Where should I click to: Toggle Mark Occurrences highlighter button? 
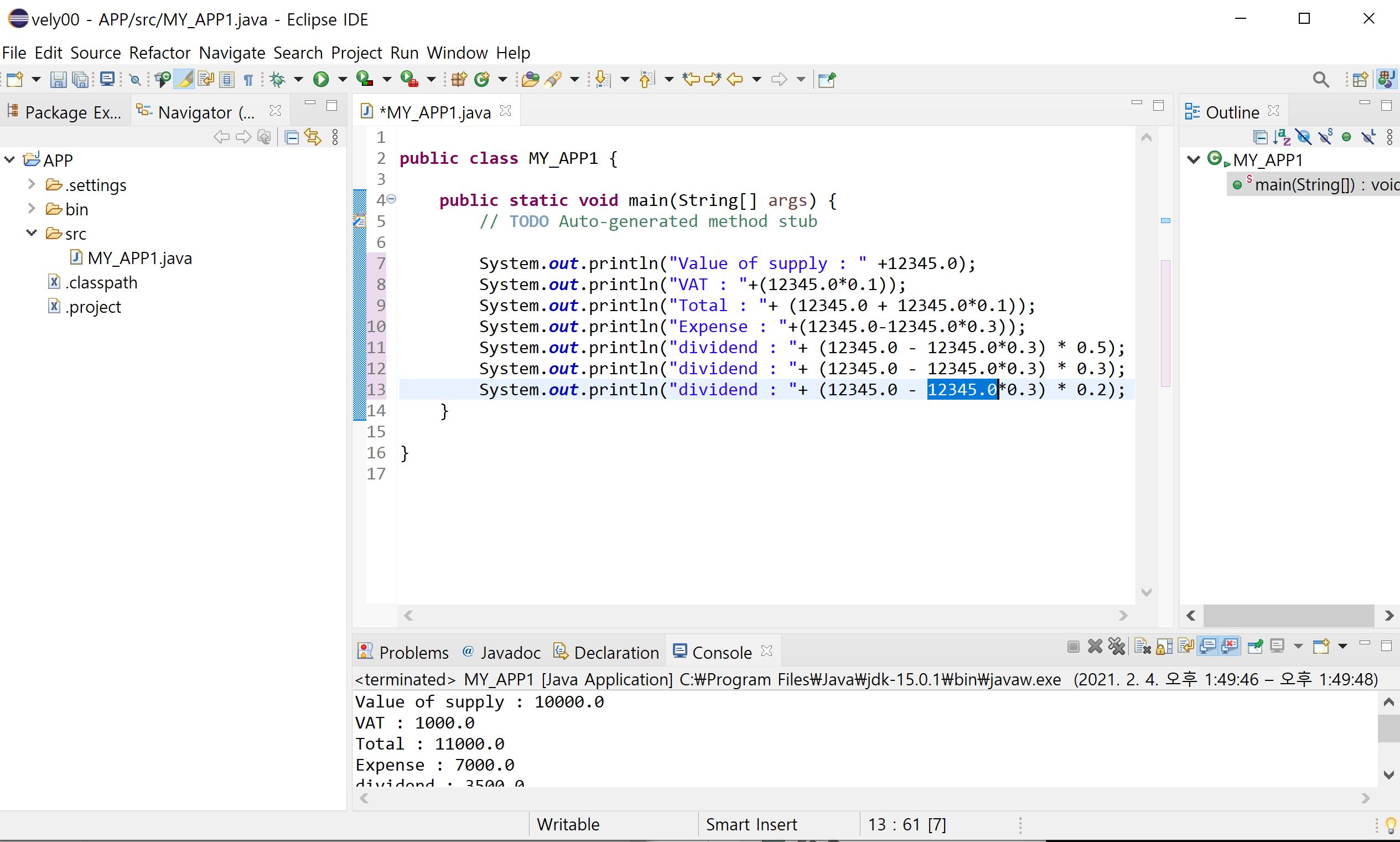point(185,79)
